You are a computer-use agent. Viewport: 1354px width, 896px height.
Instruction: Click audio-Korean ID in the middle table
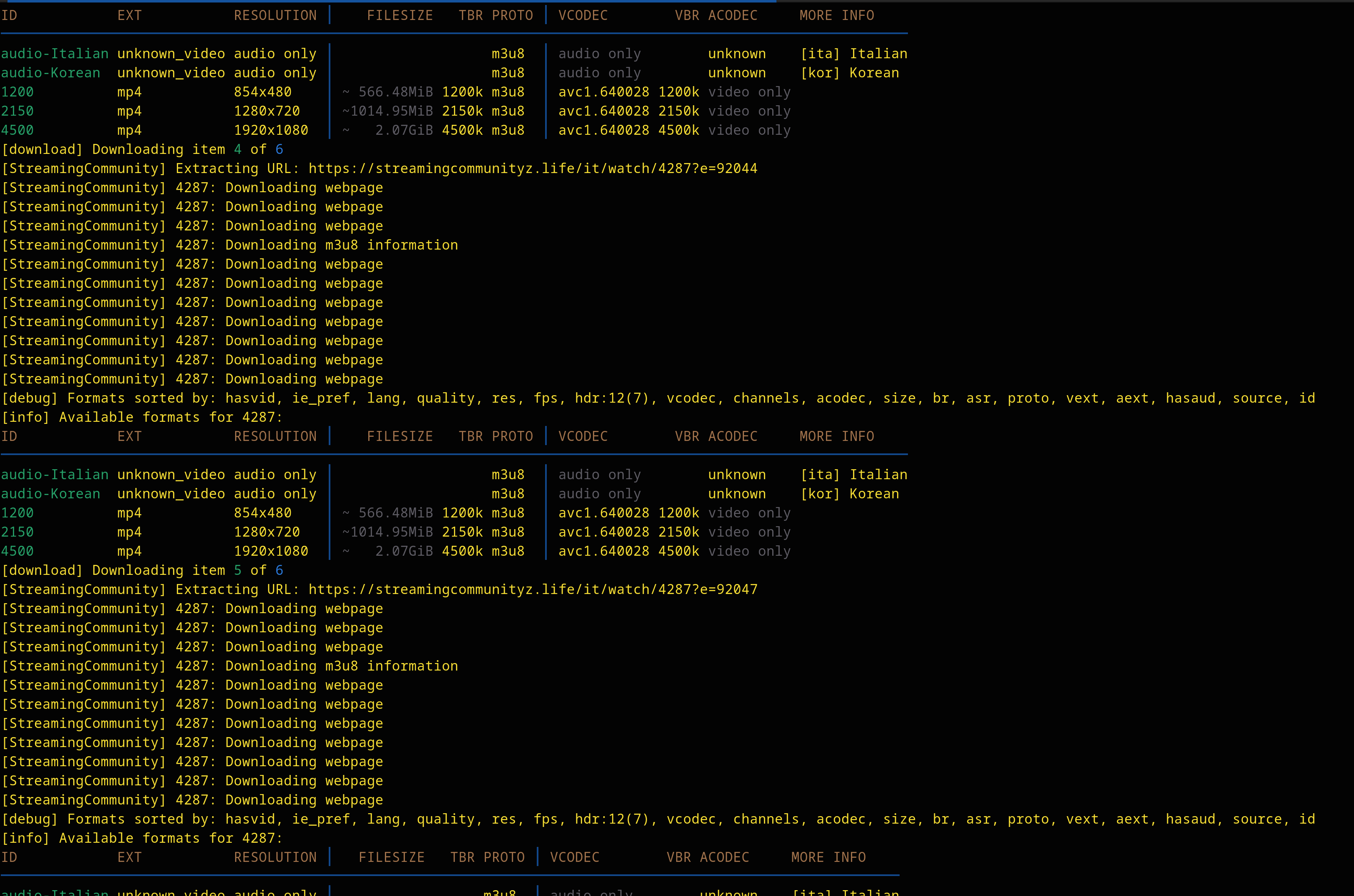click(50, 494)
